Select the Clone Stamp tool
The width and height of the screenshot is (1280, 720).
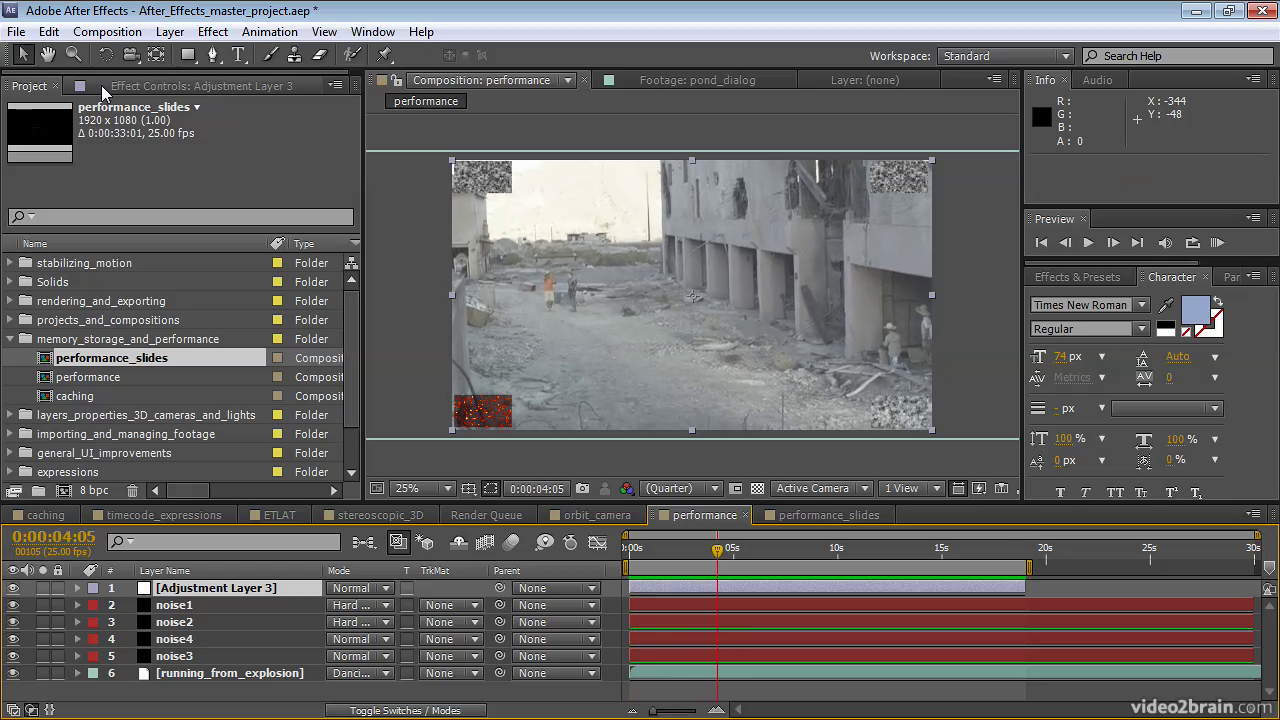pyautogui.click(x=294, y=55)
